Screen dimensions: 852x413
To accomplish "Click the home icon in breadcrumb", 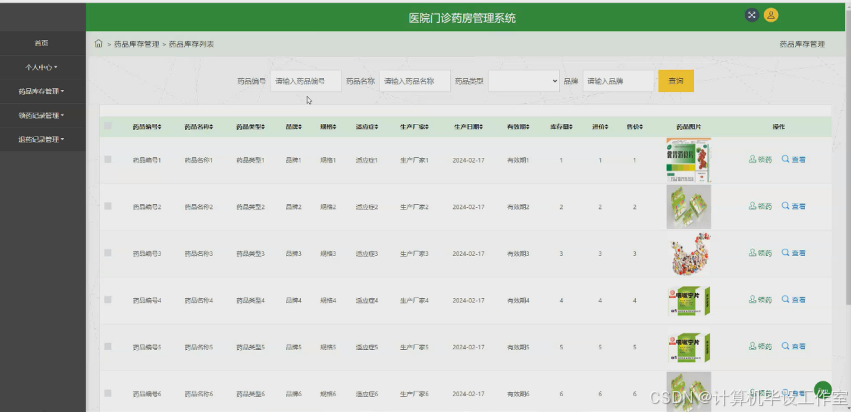I will pos(98,44).
